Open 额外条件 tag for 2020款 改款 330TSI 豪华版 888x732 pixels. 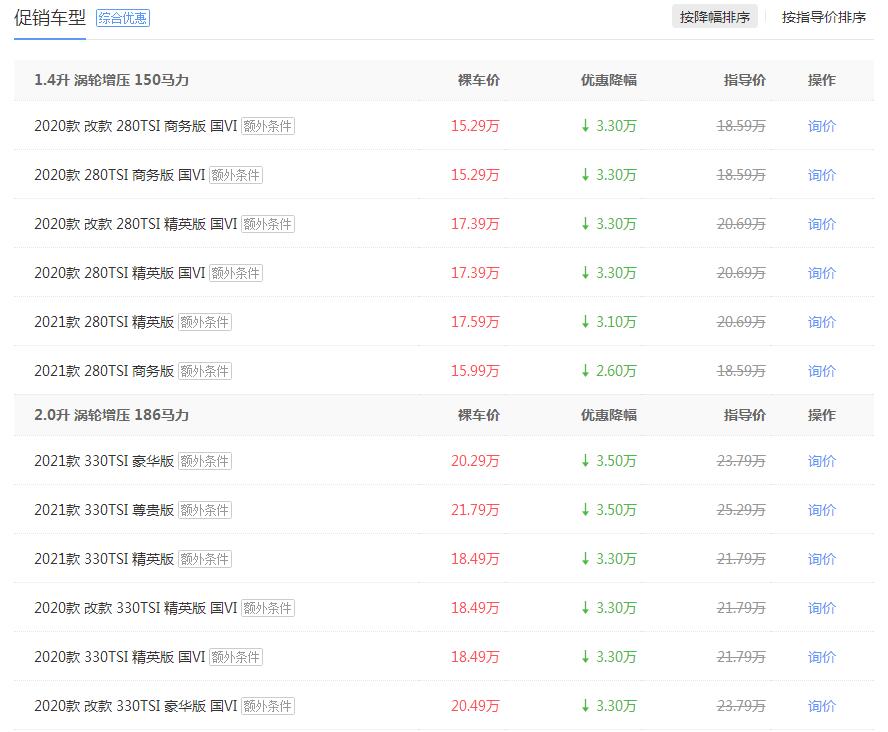click(268, 706)
